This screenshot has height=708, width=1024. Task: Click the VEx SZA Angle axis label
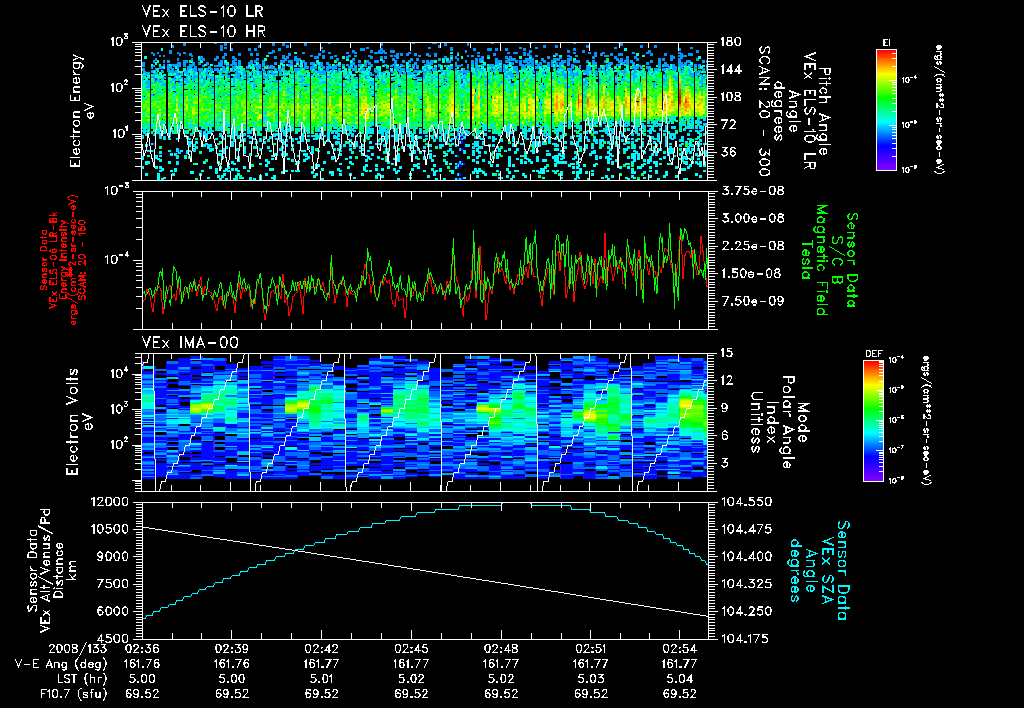click(819, 571)
